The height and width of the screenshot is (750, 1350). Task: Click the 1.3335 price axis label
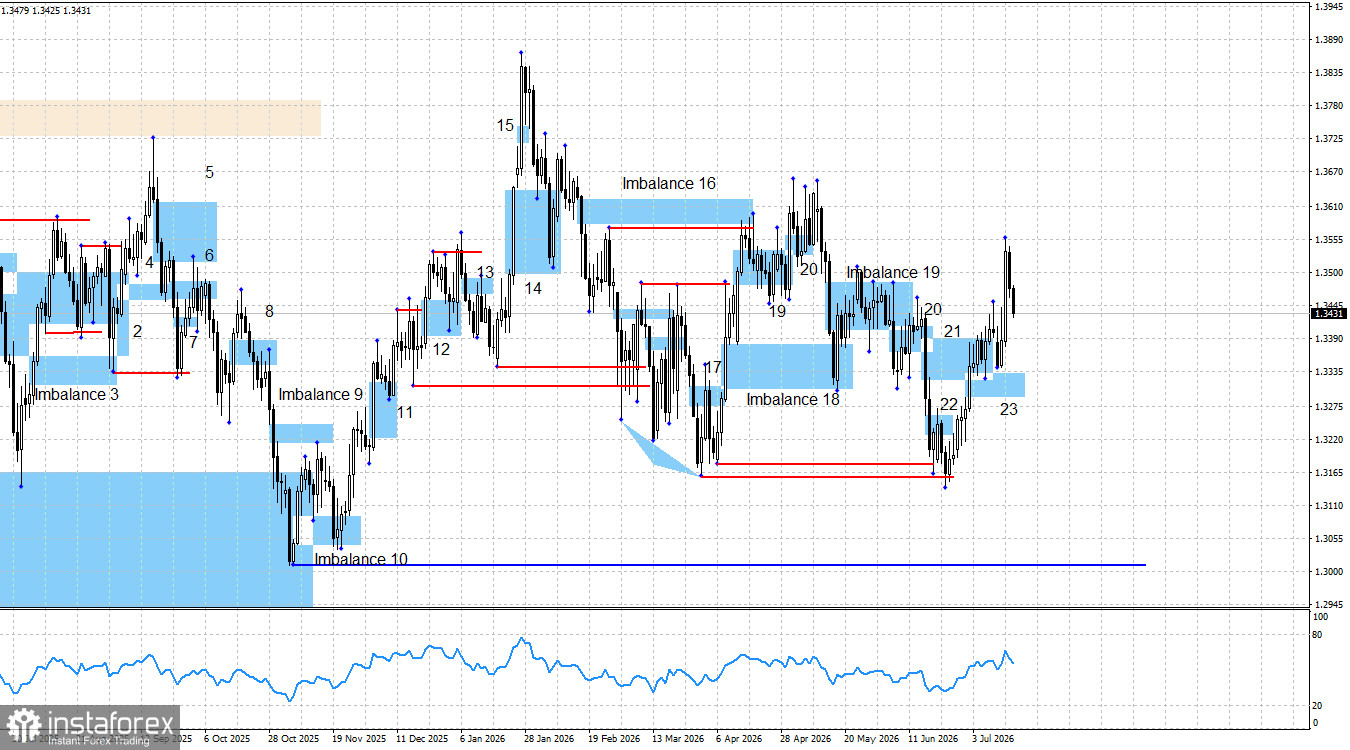[1329, 372]
